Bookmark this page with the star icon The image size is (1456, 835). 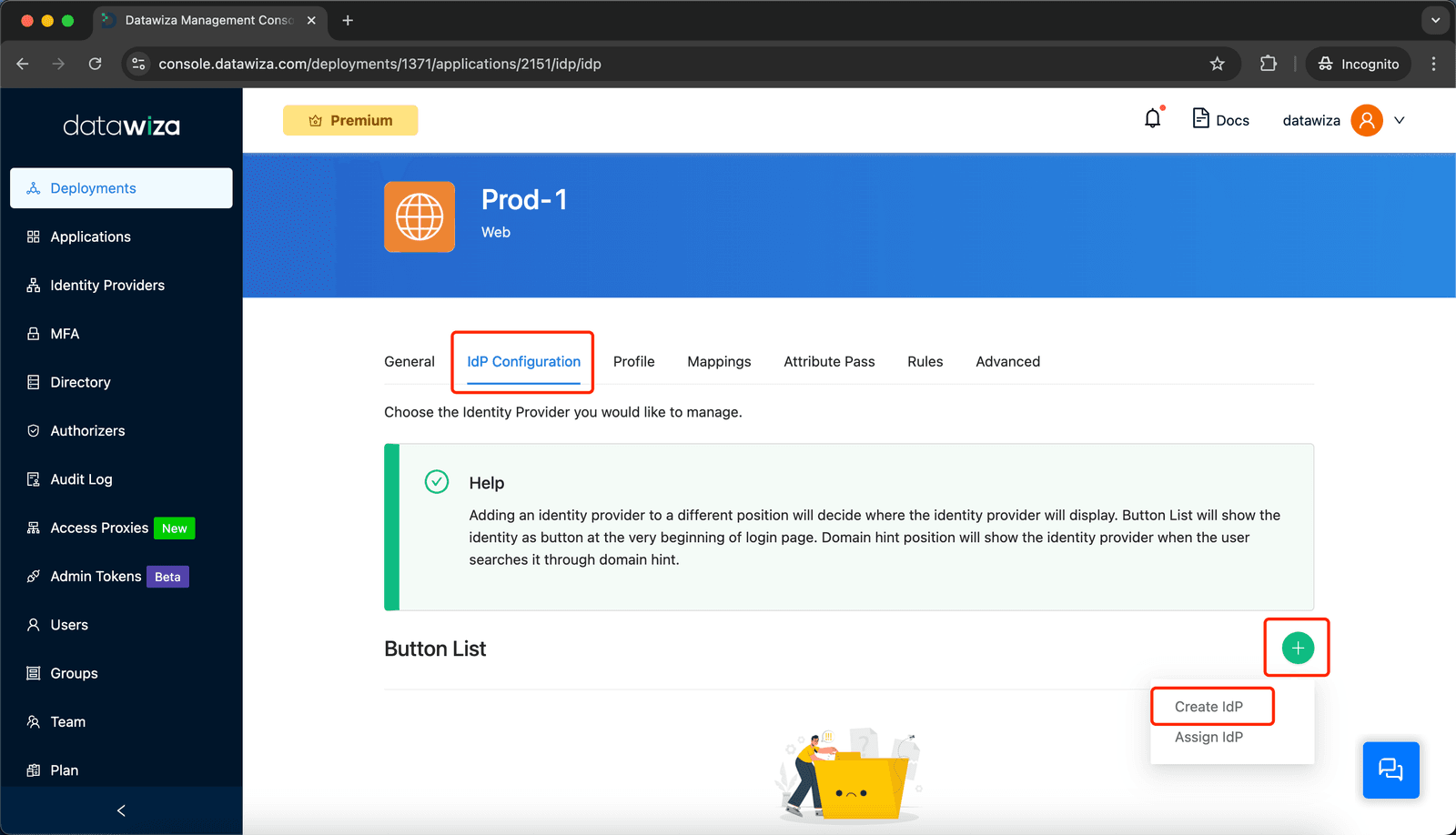1217,64
